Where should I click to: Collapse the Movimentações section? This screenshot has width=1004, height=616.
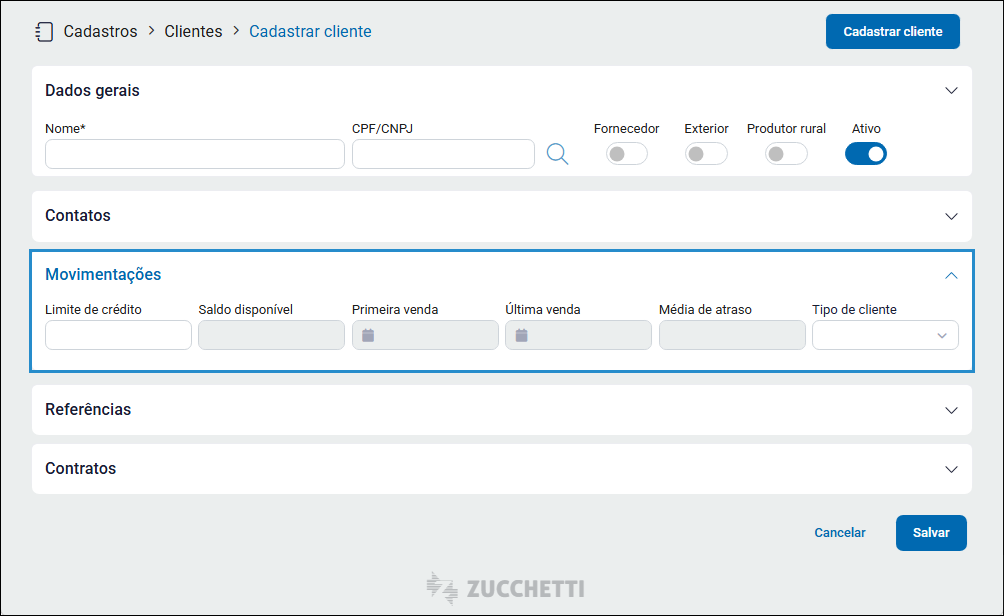click(951, 275)
